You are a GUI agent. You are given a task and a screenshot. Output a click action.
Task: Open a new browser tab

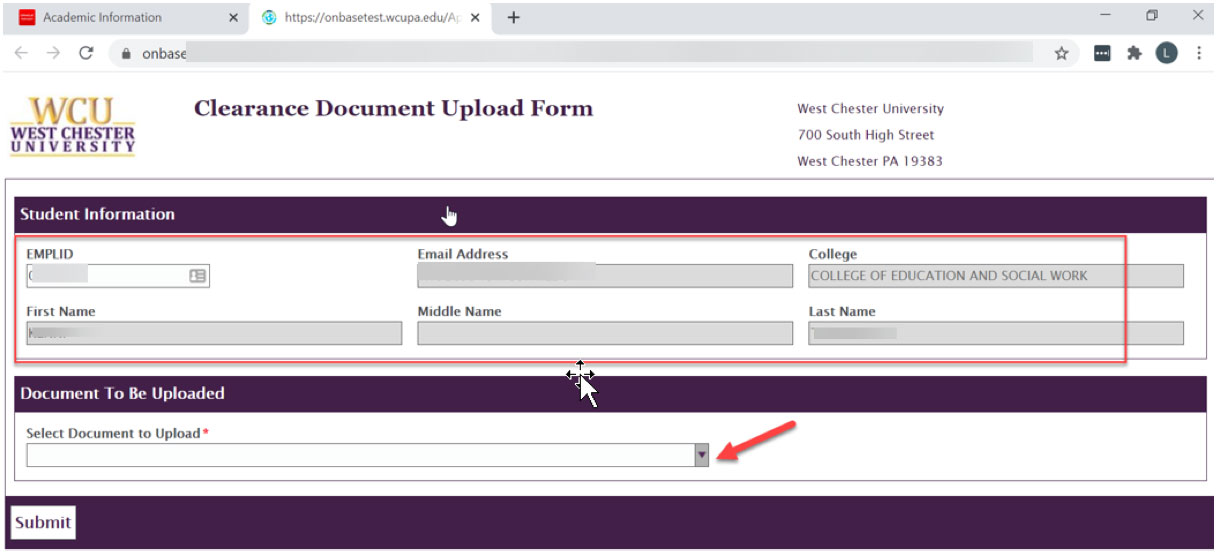513,17
